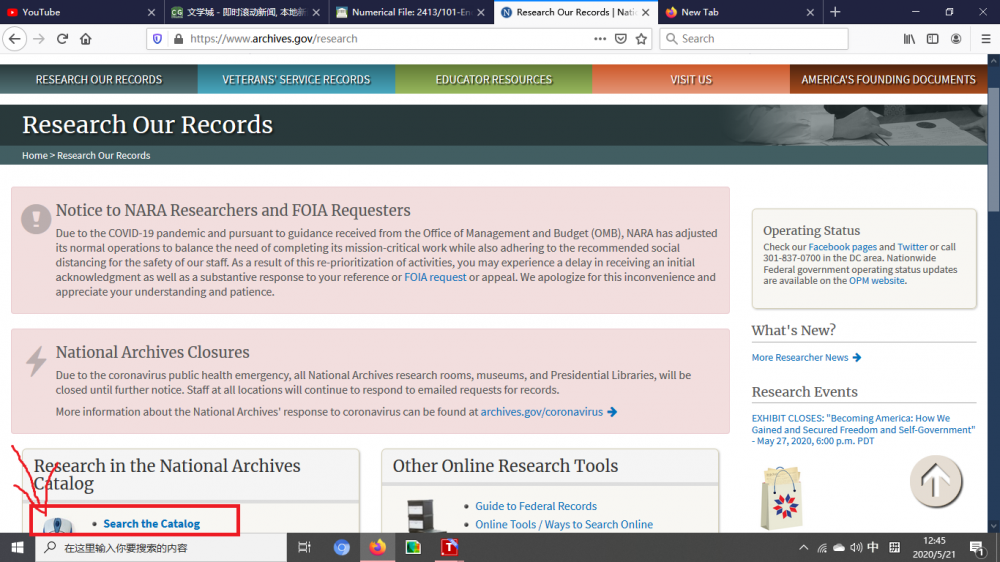
Task: Select the Educator Resources nav item
Action: (493, 79)
